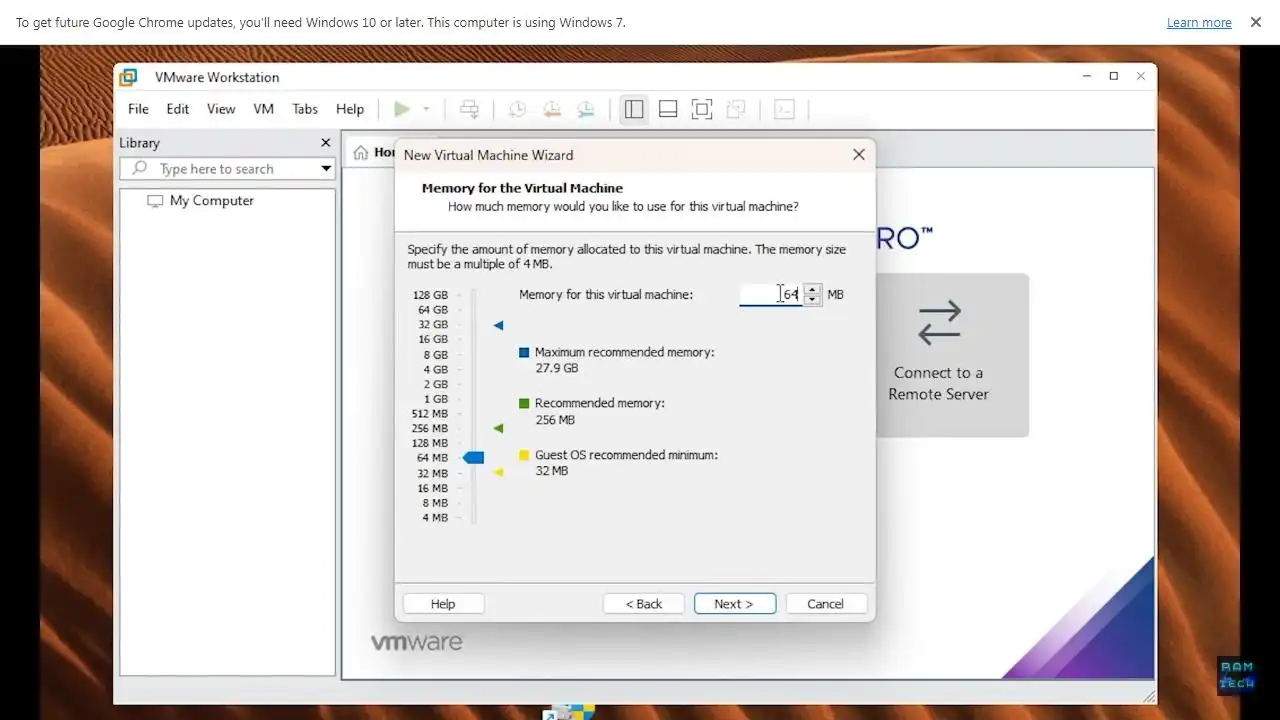Click the 128 GB scale label
This screenshot has width=1280, height=720.
[x=430, y=295]
